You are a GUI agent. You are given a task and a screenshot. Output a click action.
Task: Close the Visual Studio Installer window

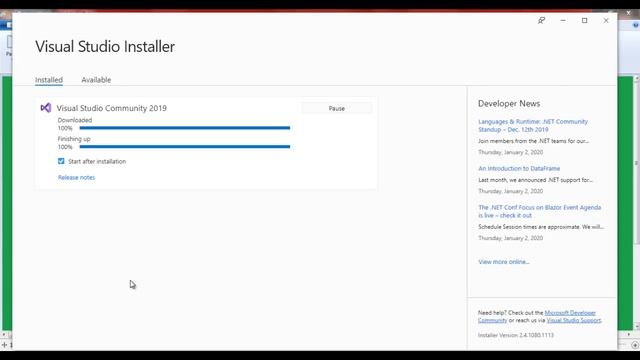pos(606,20)
